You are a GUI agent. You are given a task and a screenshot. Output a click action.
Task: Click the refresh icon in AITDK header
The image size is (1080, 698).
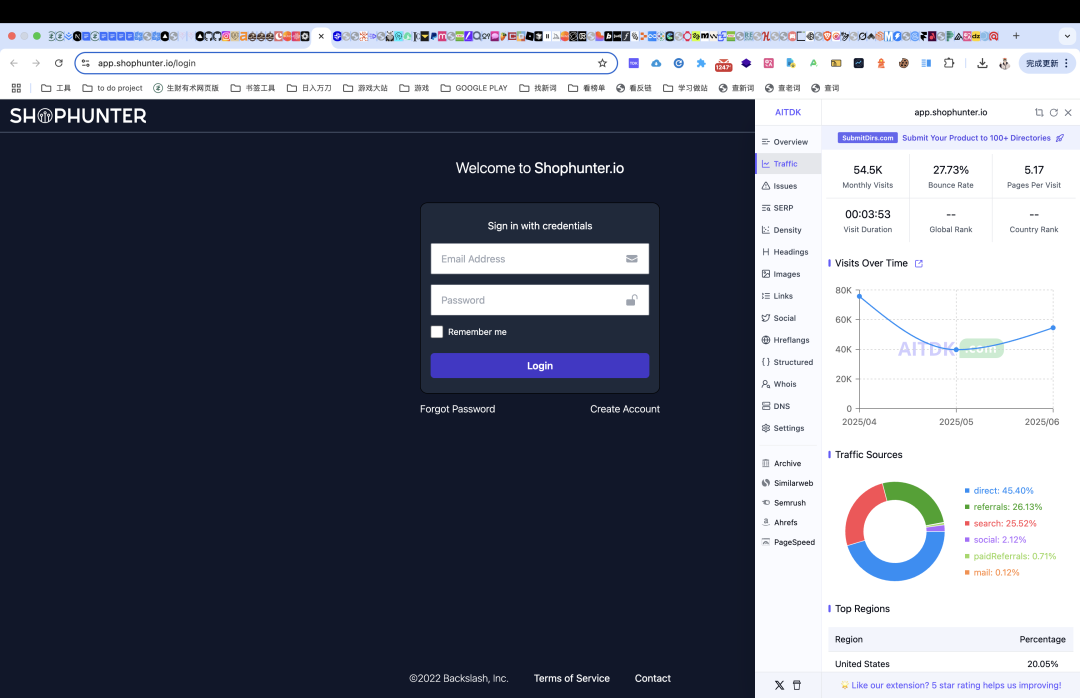[1054, 112]
